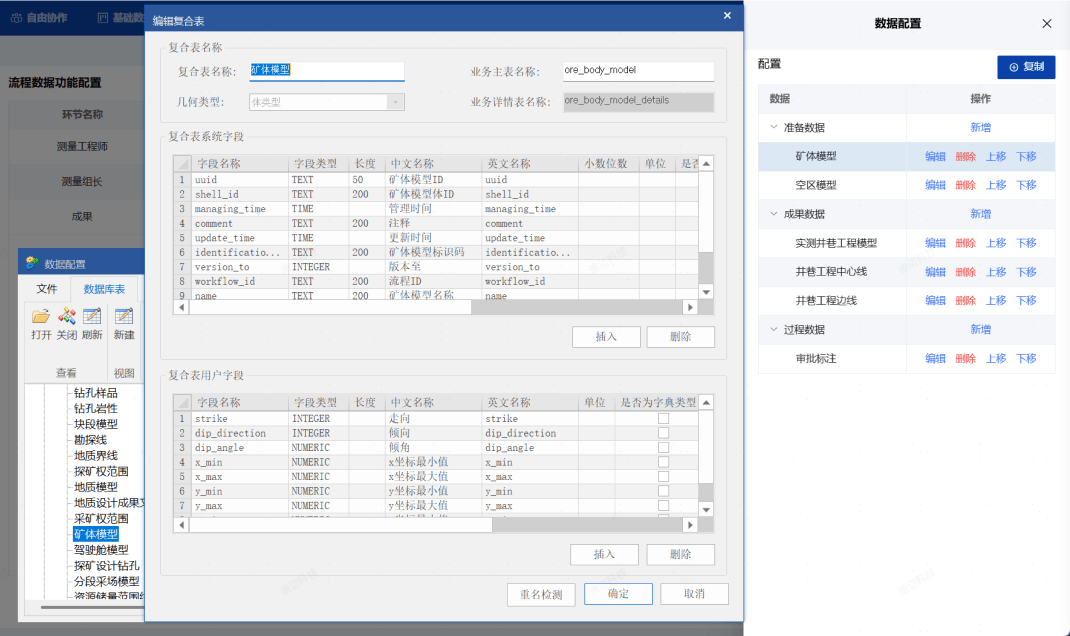Image resolution: width=1070 pixels, height=636 pixels.
Task: Click the 新建 icon in the toolbar
Action: point(124,316)
